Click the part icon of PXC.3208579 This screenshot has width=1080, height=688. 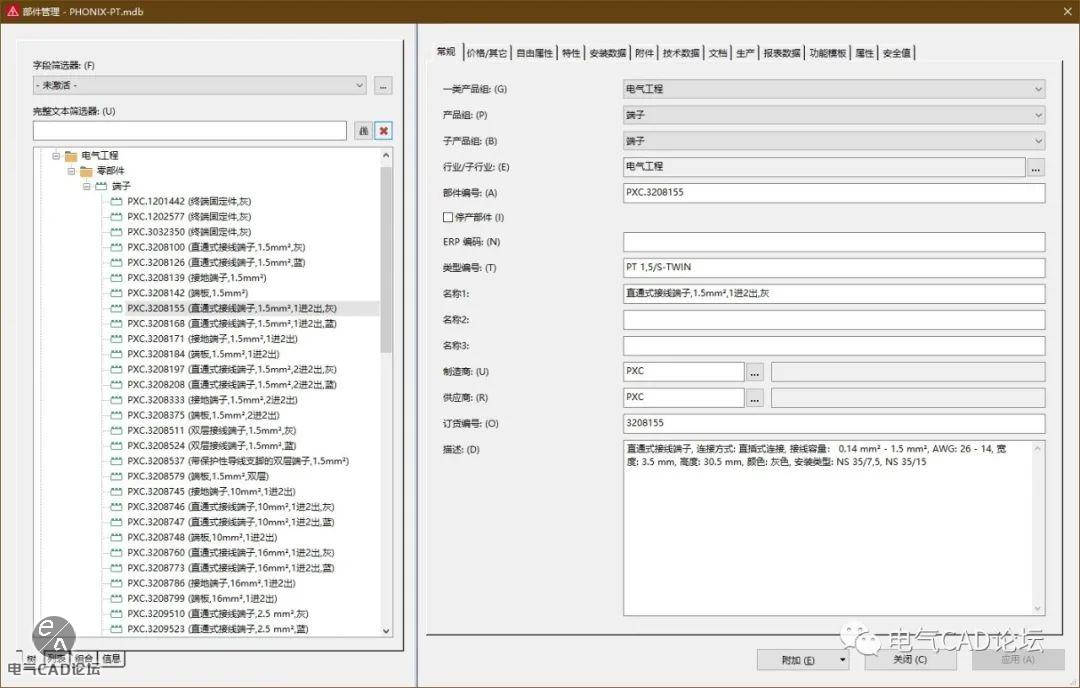[x=116, y=476]
